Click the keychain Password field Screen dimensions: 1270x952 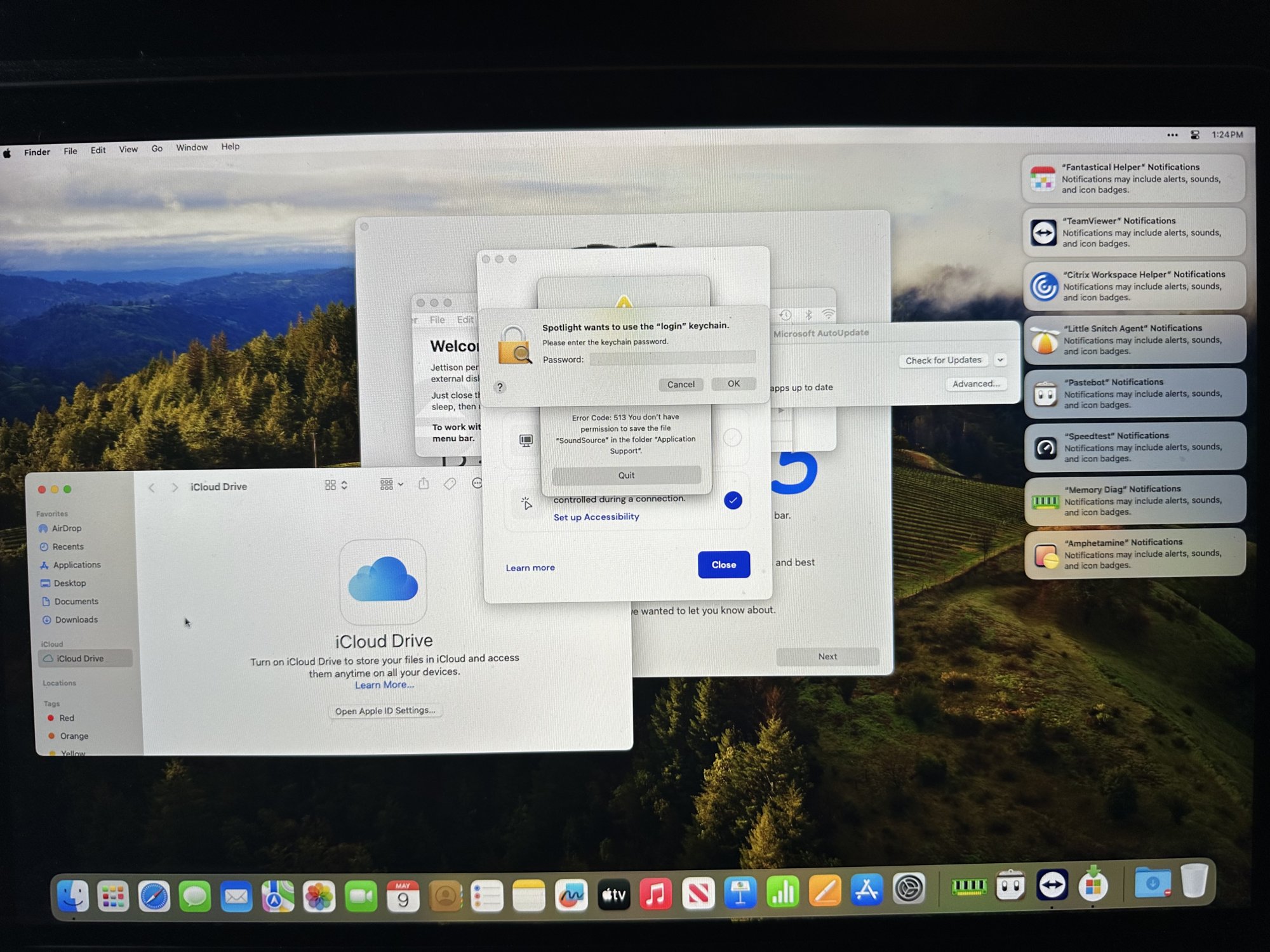click(x=672, y=359)
